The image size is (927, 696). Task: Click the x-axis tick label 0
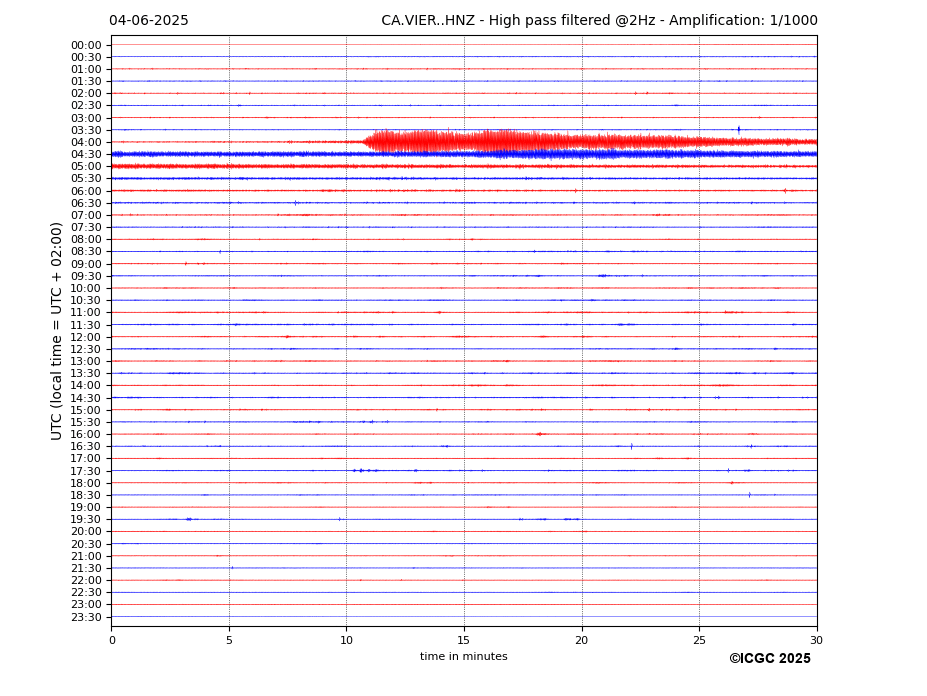pos(112,640)
